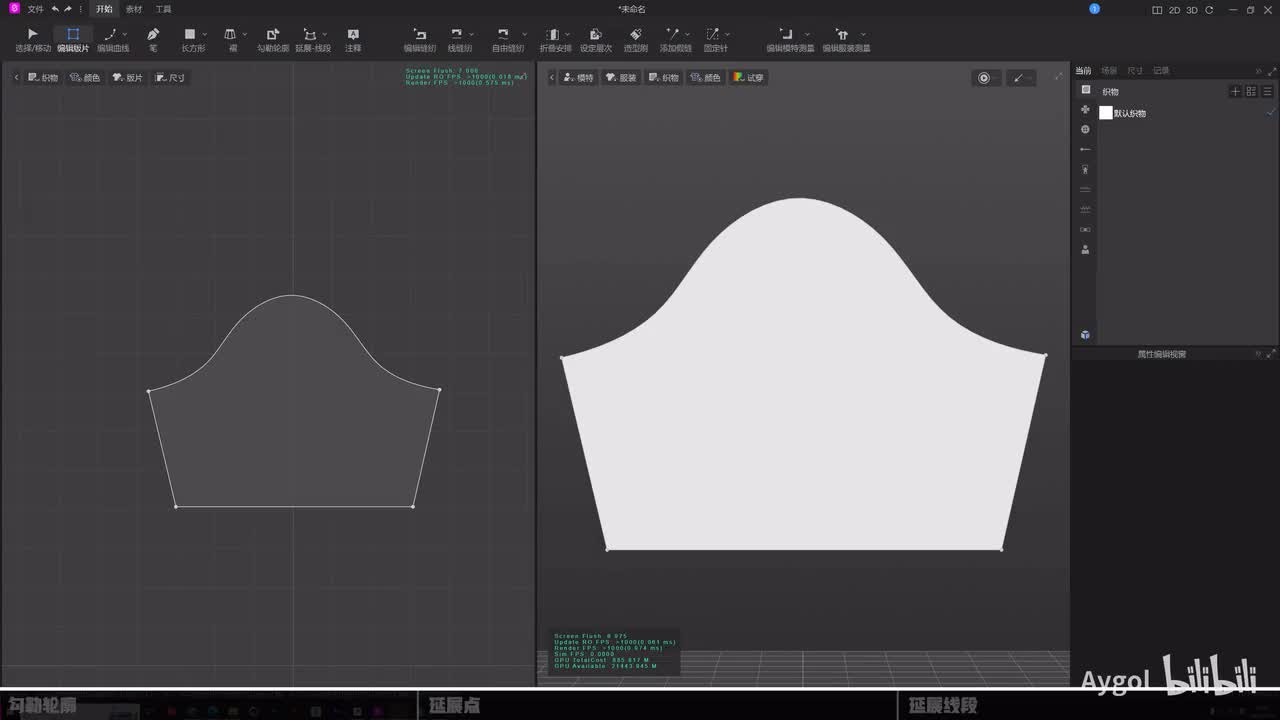Expand 自由缝纫 dropdown arrow

click(x=525, y=34)
